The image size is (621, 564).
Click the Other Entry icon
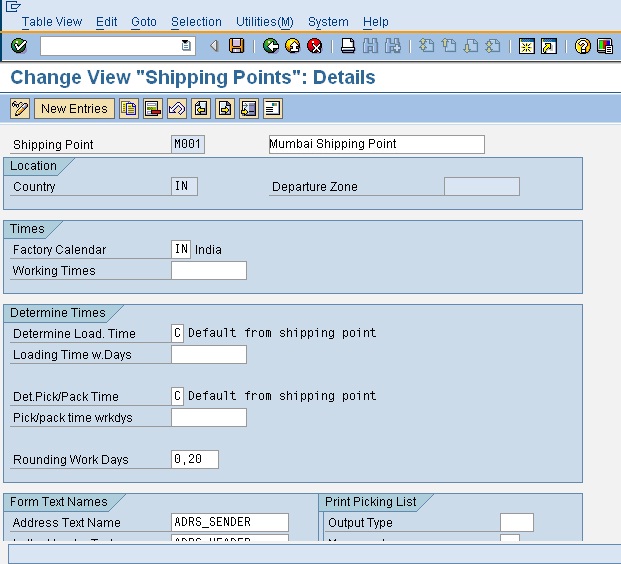249,109
